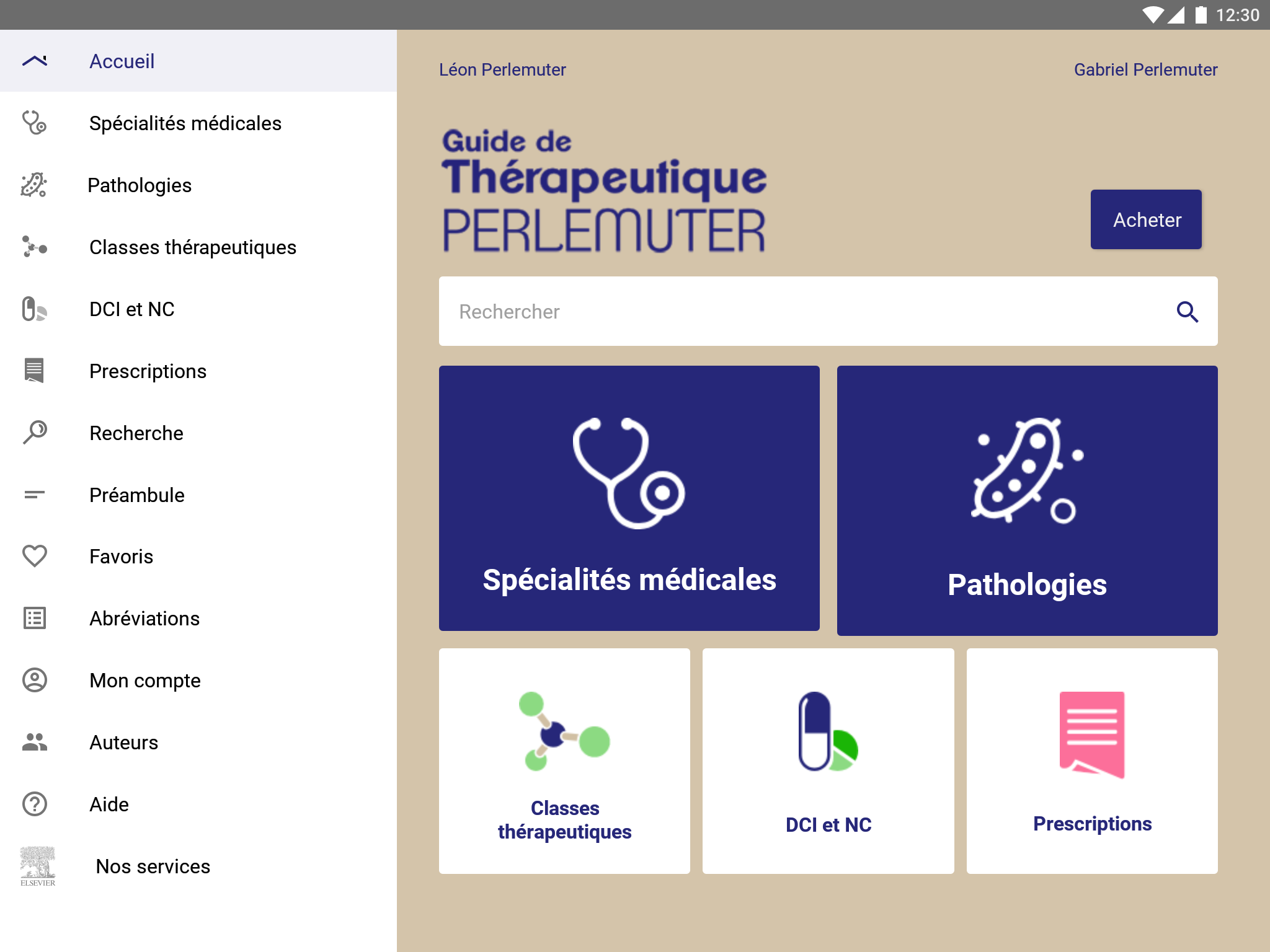Image resolution: width=1270 pixels, height=952 pixels.
Task: Tap the document icon beside Prescriptions in sidebar
Action: coord(34,371)
